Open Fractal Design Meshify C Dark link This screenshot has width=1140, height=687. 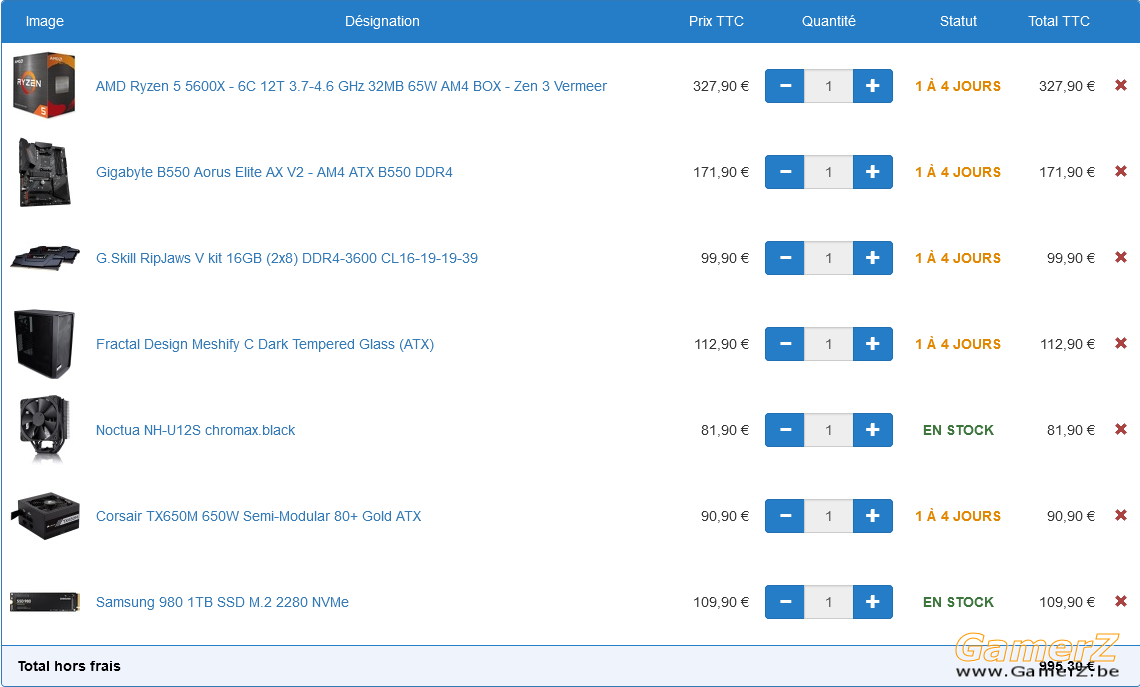point(265,344)
